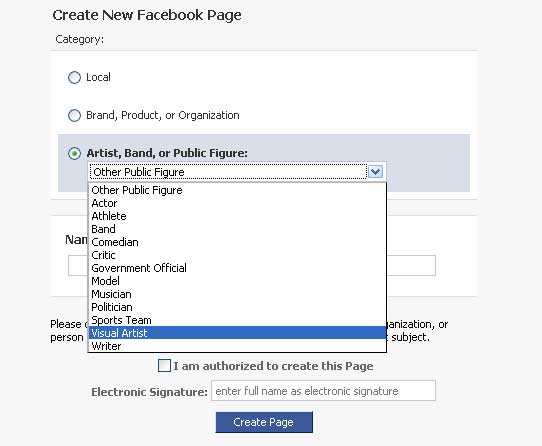Pick Musician from the category options
The height and width of the screenshot is (446, 542).
pos(237,294)
